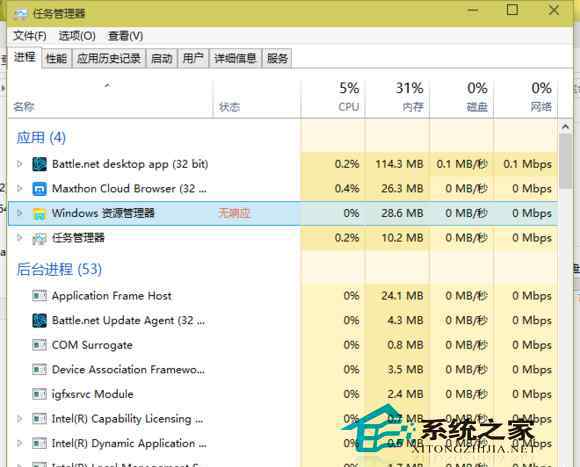Select the Battle.net desktop app (32 bit) row

(283, 164)
